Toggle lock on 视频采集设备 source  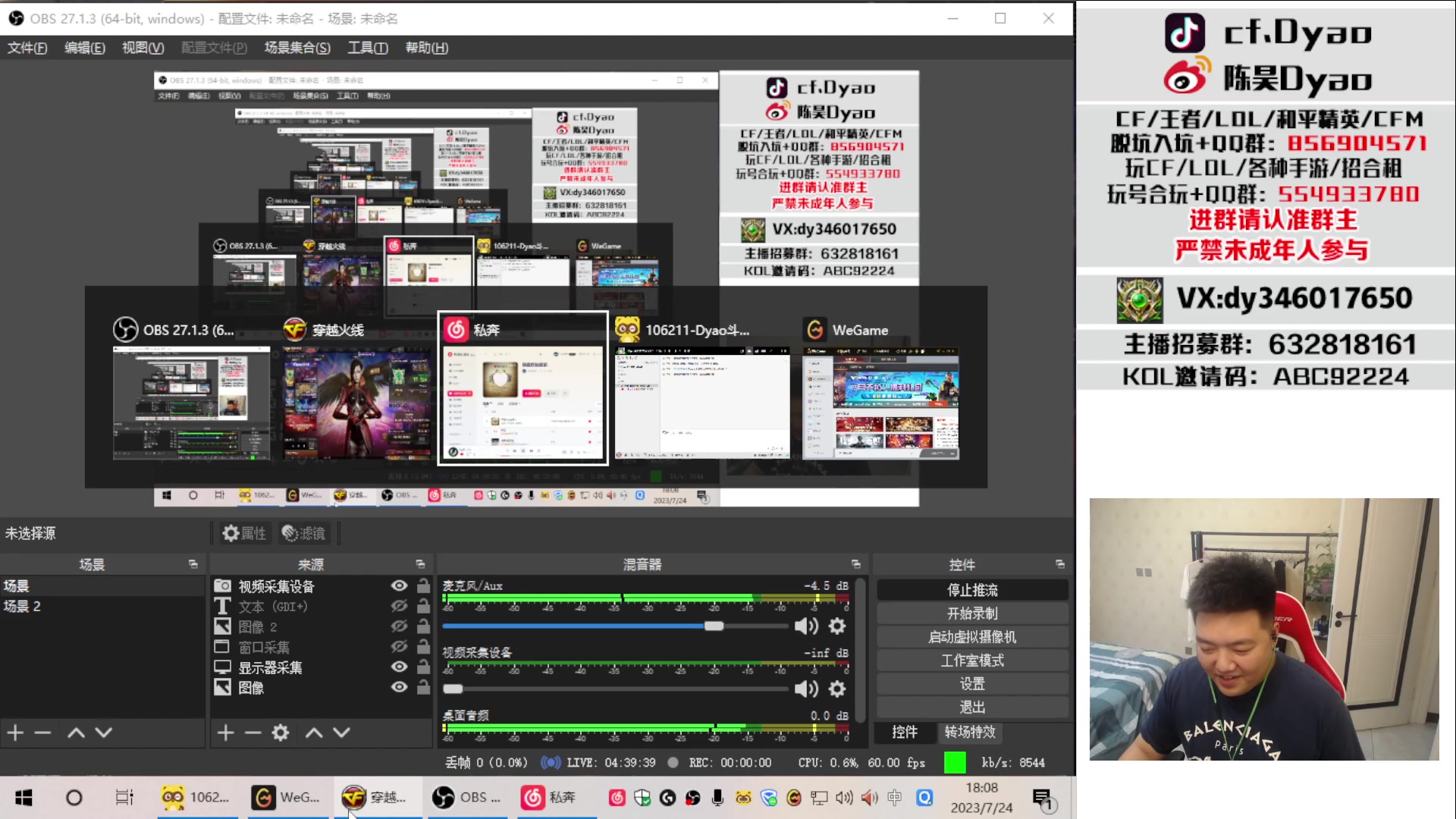tap(423, 586)
